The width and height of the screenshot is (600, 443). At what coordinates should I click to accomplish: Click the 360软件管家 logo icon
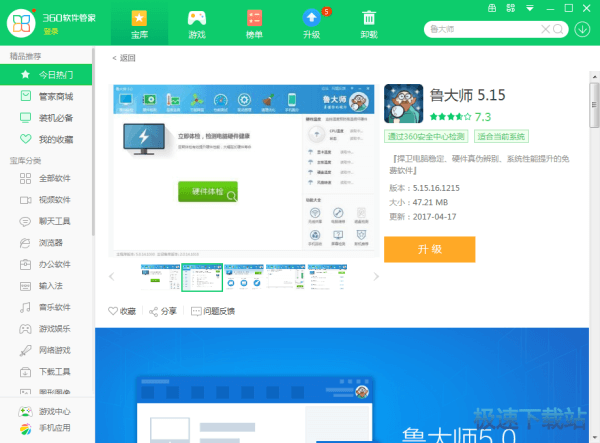click(x=21, y=23)
